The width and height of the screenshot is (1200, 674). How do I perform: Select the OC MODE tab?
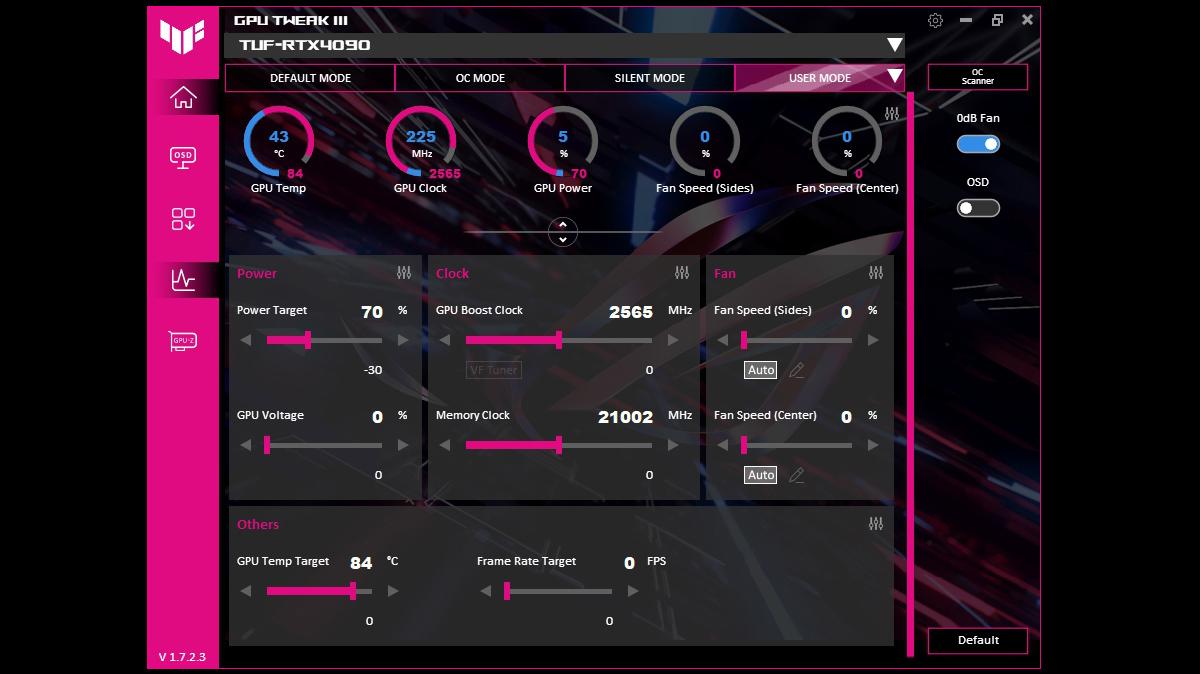(479, 77)
